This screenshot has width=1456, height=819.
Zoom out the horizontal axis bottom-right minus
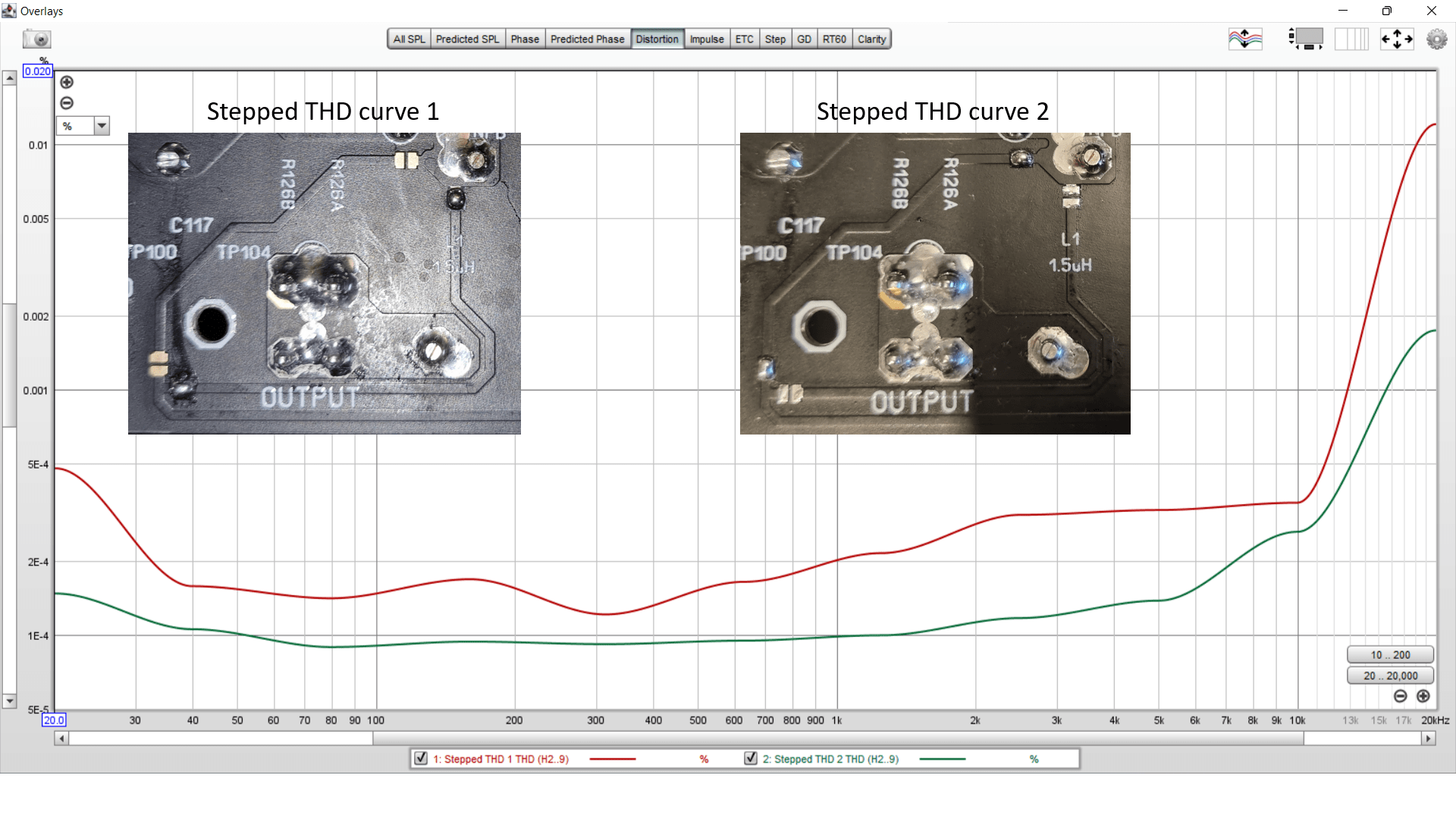pyautogui.click(x=1401, y=696)
